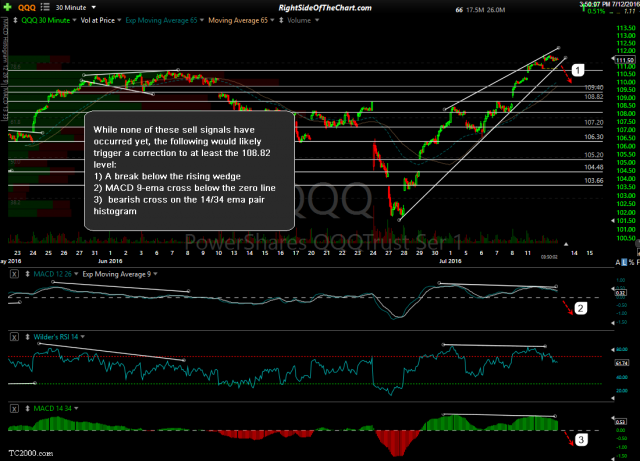
Task: Close the MACD 12 26 pane with X
Action: (14, 274)
